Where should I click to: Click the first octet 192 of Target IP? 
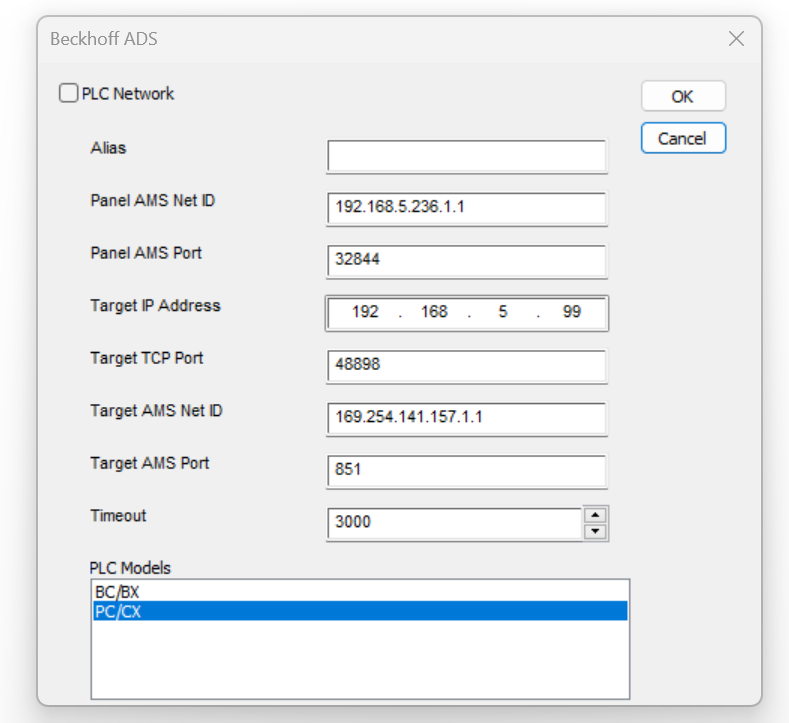point(365,312)
